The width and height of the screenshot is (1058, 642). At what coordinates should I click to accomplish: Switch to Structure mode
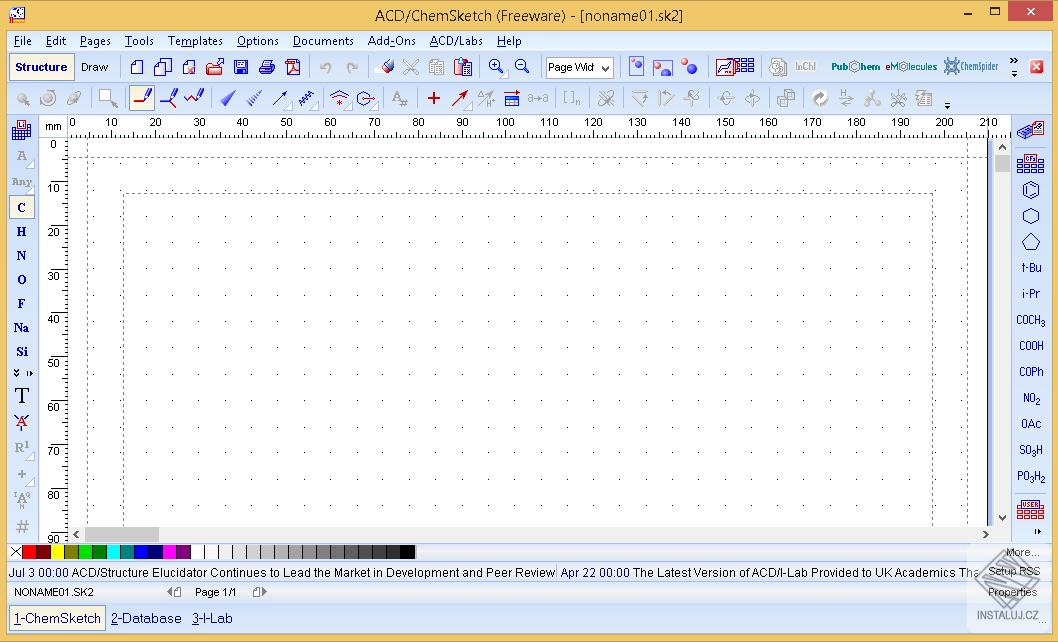[41, 67]
